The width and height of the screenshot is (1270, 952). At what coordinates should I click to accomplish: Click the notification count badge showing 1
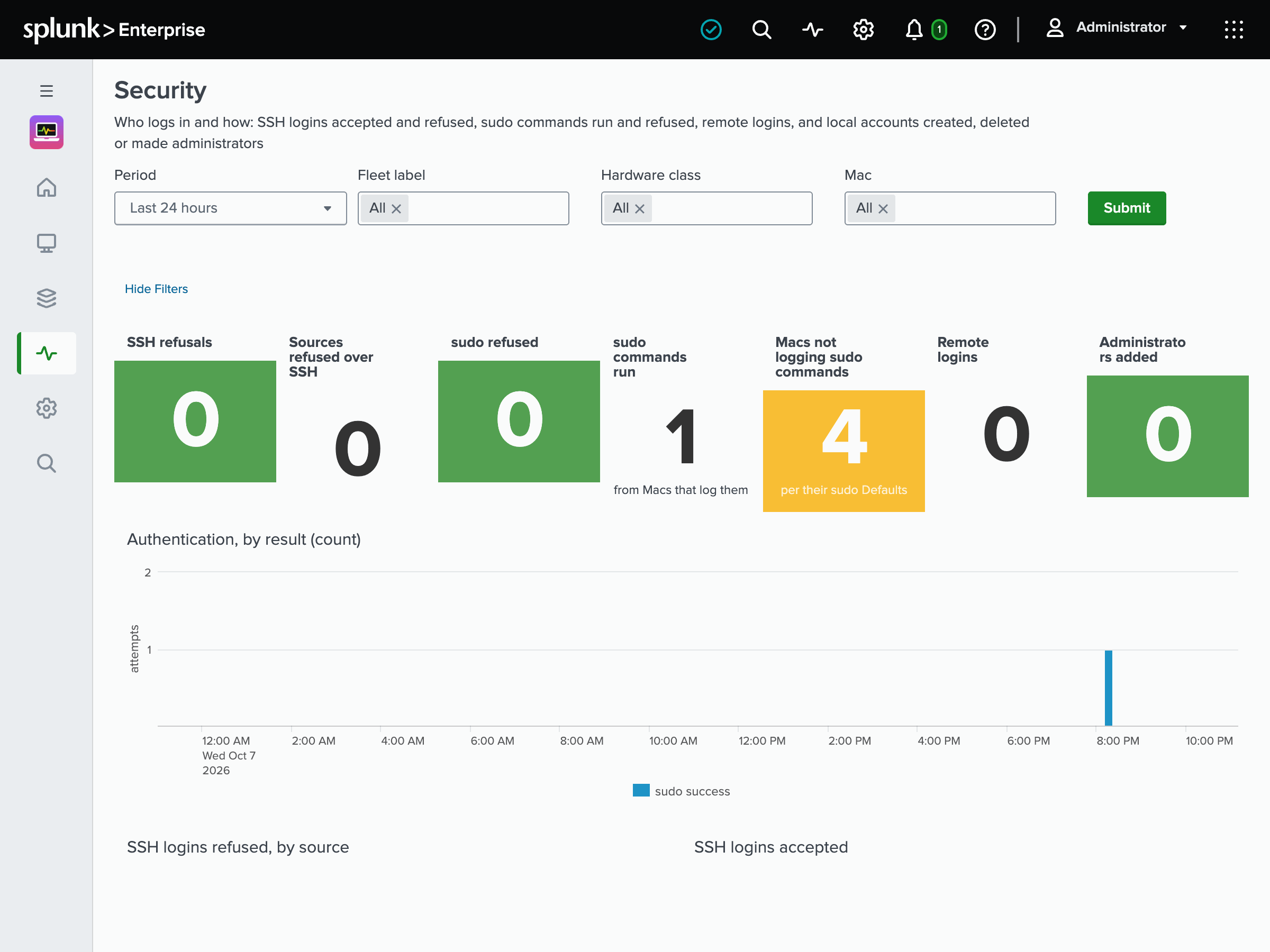[x=939, y=29]
